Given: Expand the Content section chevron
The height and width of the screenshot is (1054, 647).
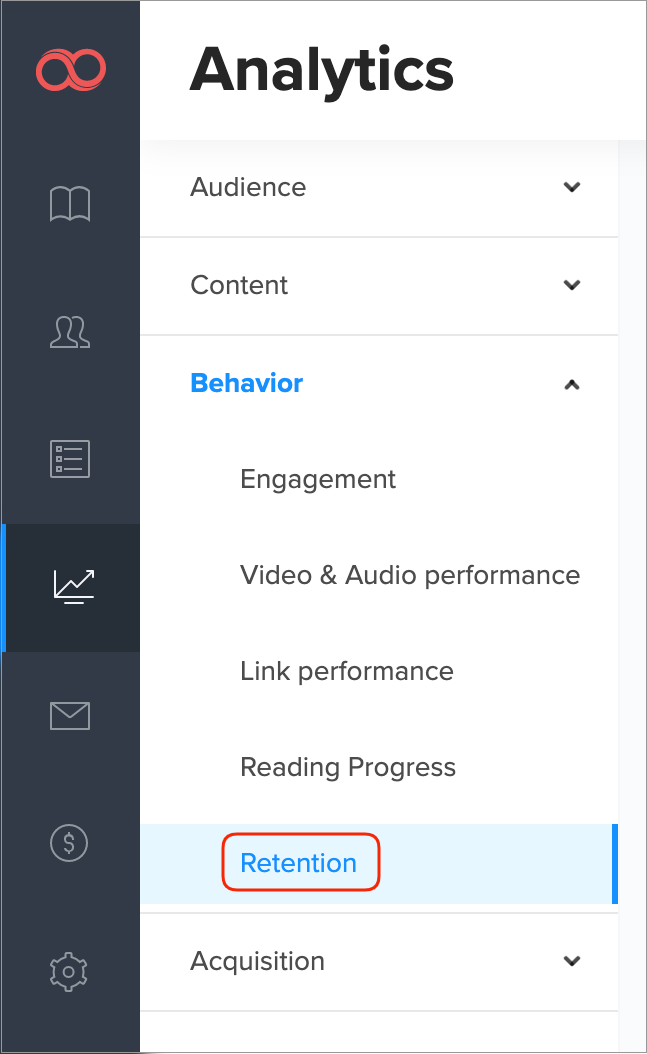Looking at the screenshot, I should (572, 285).
